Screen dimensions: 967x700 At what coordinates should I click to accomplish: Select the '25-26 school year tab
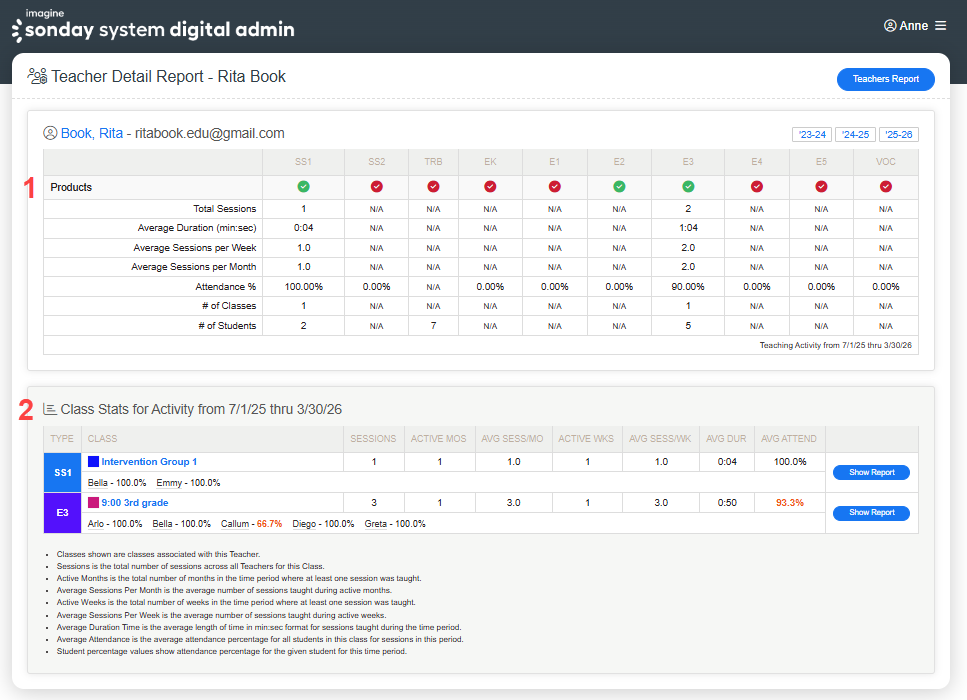[898, 135]
